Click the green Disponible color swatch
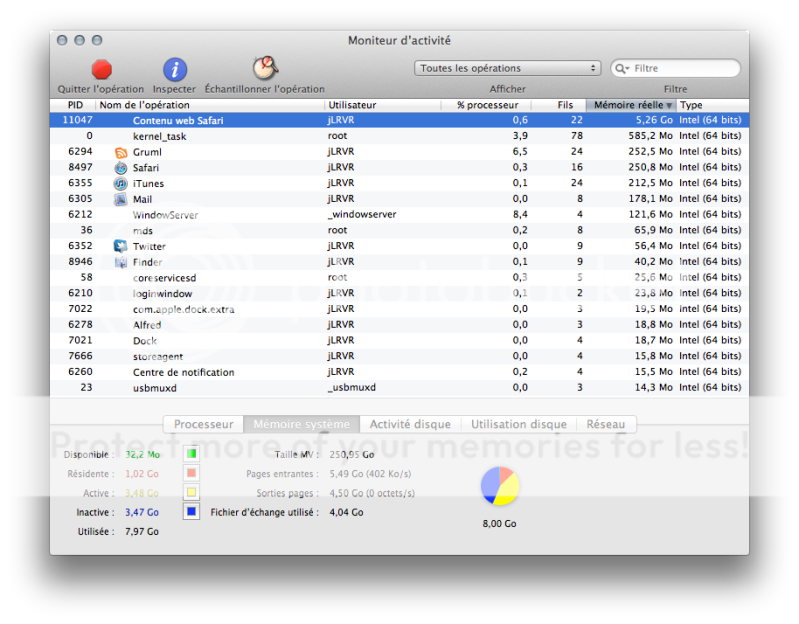 (x=192, y=453)
